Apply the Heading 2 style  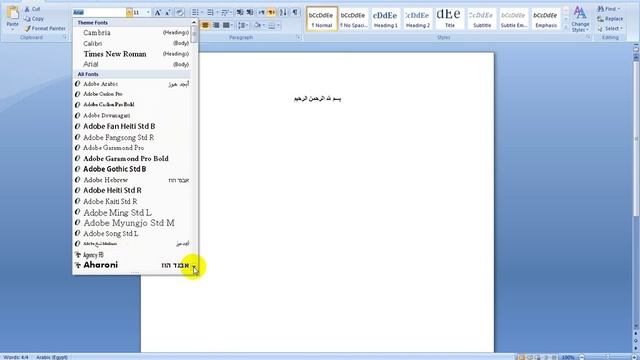[418, 19]
